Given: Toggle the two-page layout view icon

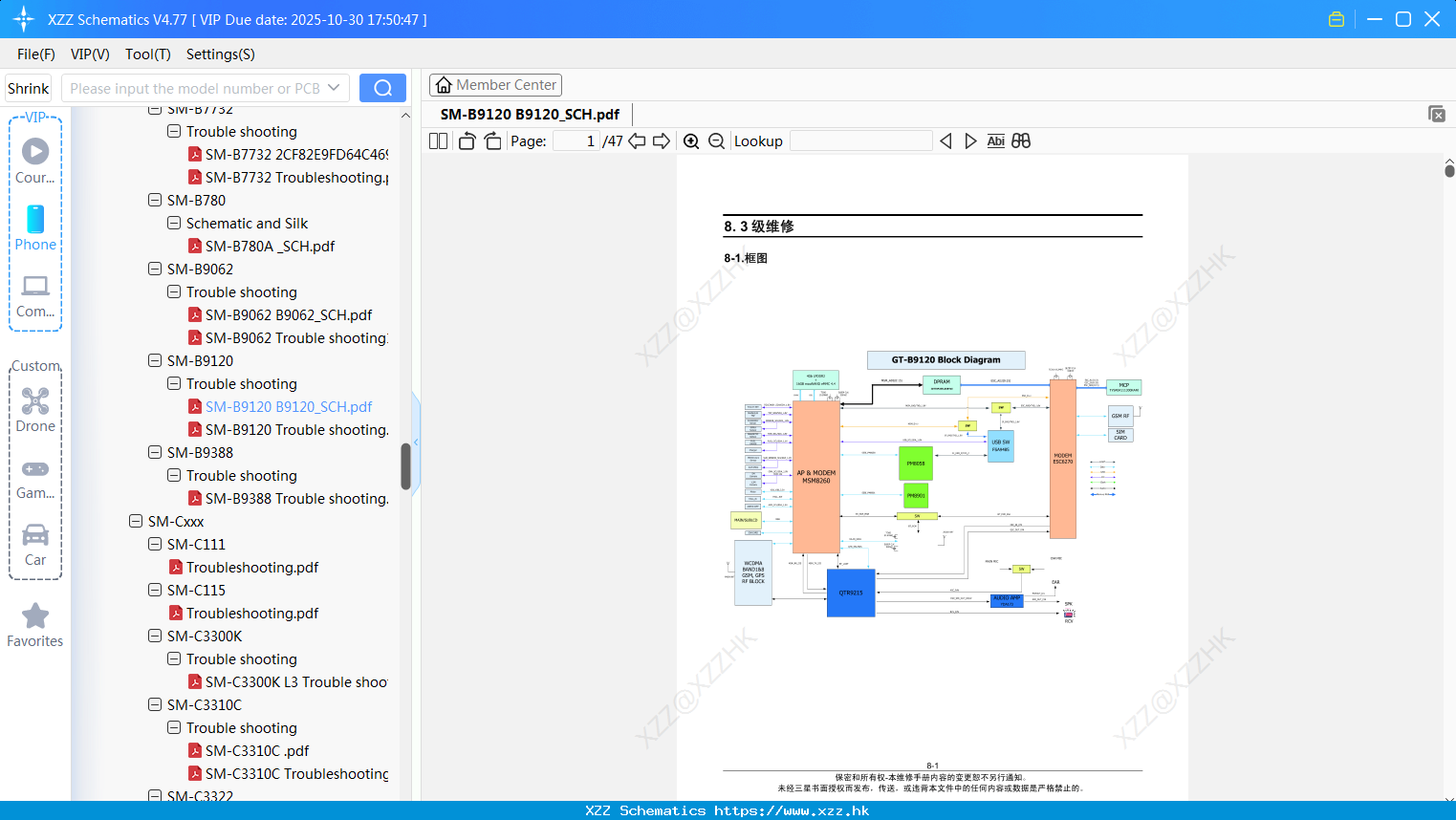Looking at the screenshot, I should click(x=438, y=140).
